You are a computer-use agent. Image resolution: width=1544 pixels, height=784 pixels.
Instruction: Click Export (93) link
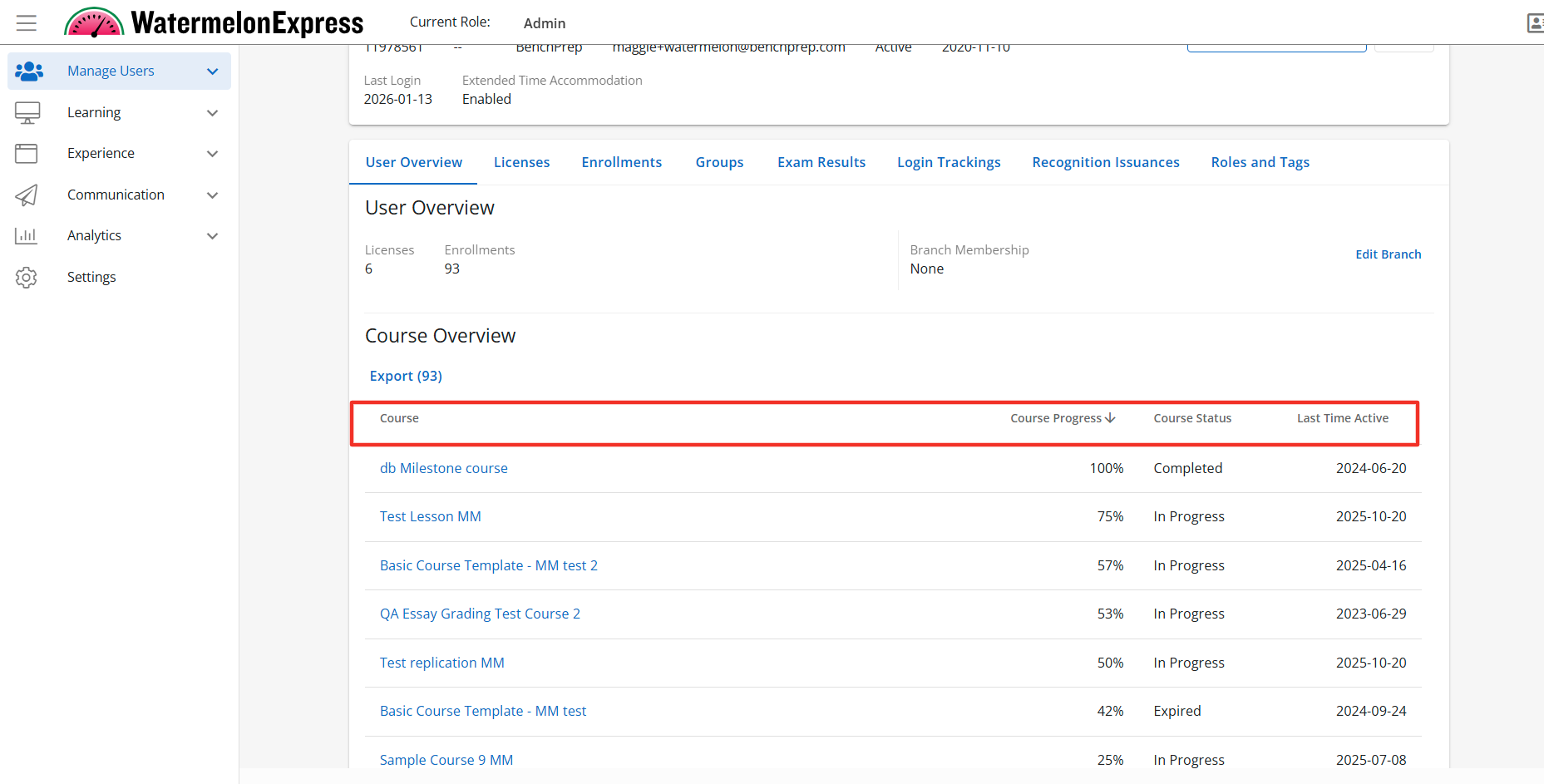[x=406, y=376]
